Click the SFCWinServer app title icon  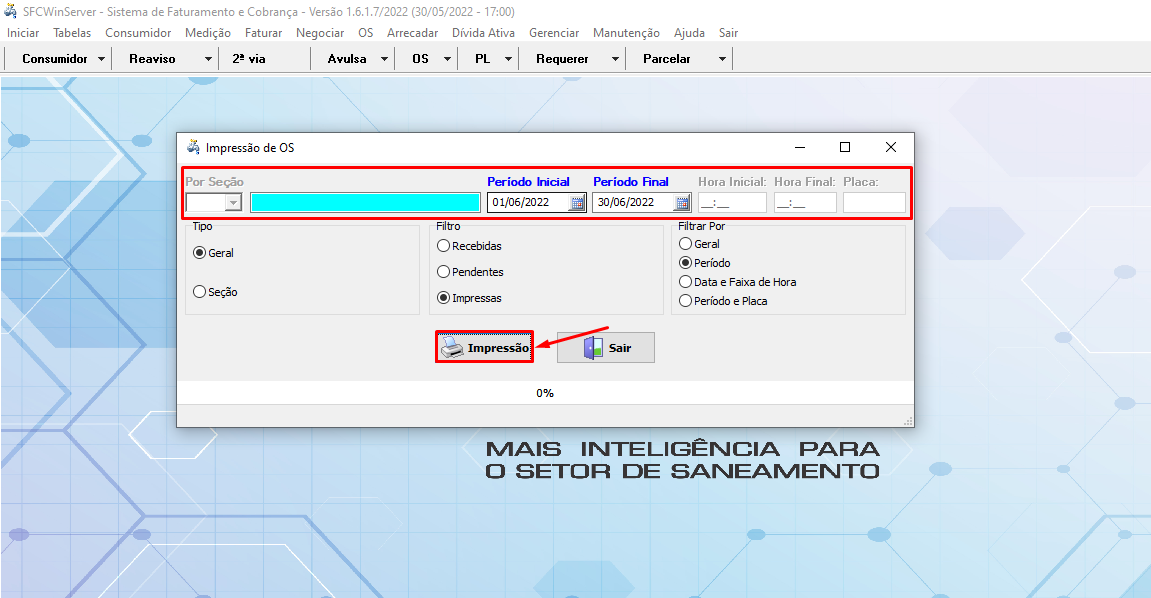click(12, 11)
